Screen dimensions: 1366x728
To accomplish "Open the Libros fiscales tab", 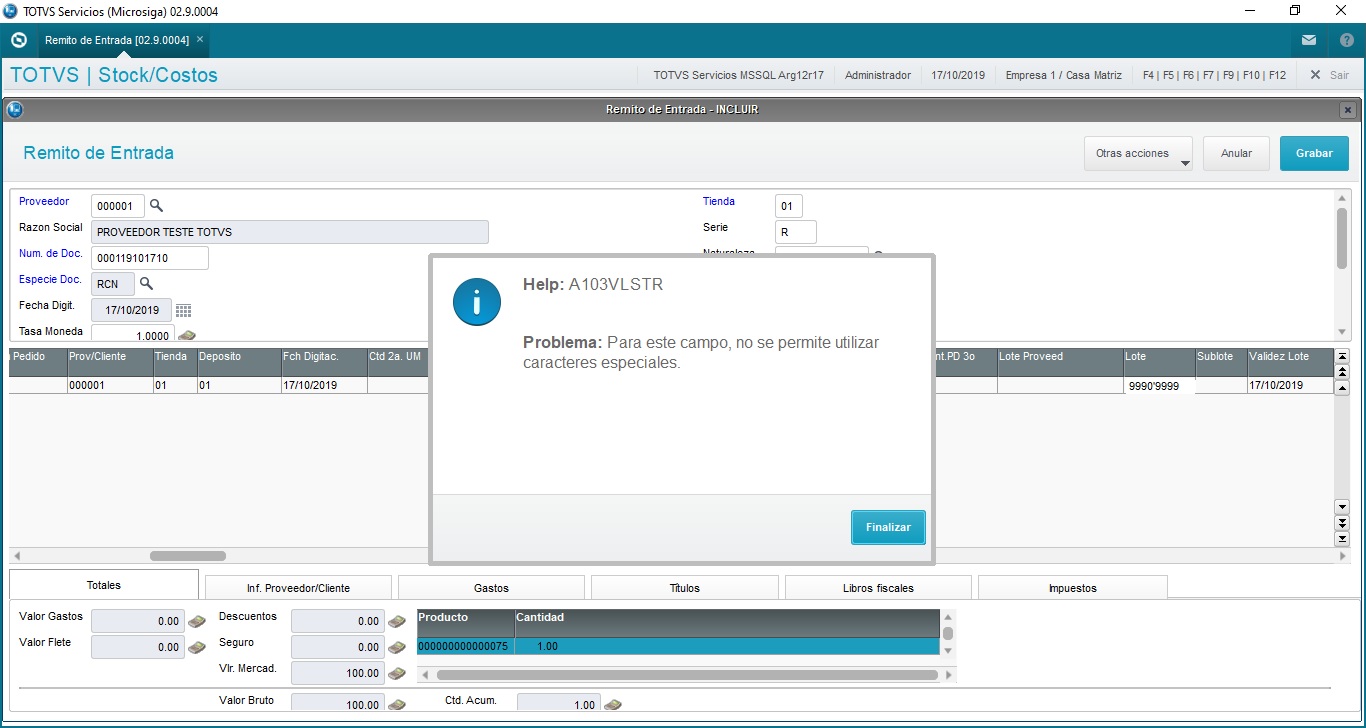I will [878, 588].
